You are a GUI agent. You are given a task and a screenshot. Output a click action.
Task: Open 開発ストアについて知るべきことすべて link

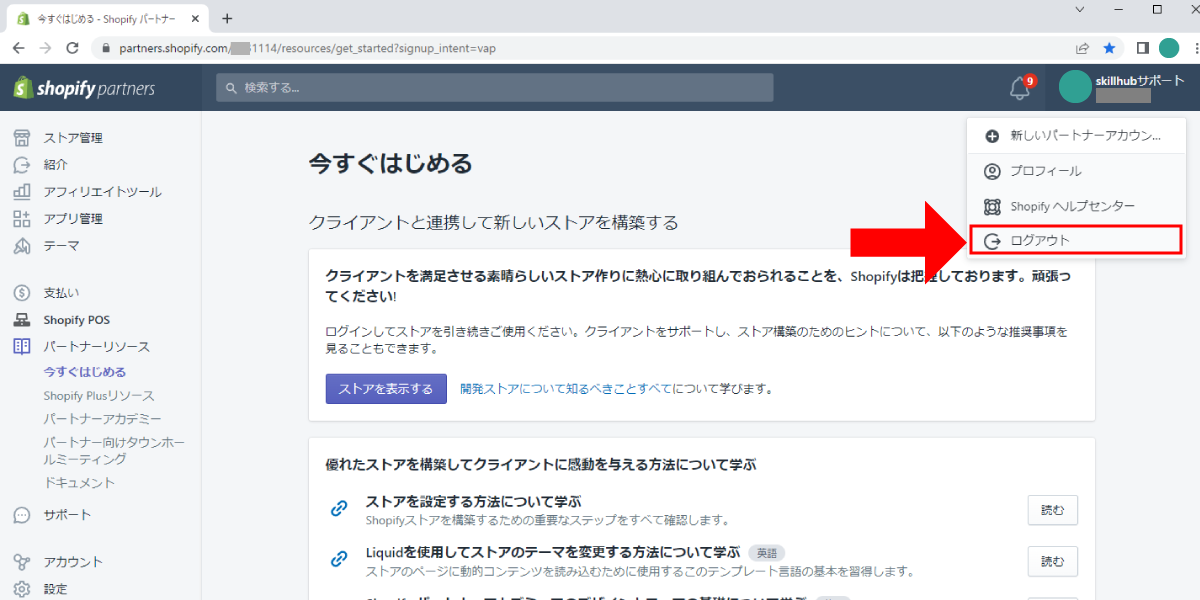(x=566, y=389)
